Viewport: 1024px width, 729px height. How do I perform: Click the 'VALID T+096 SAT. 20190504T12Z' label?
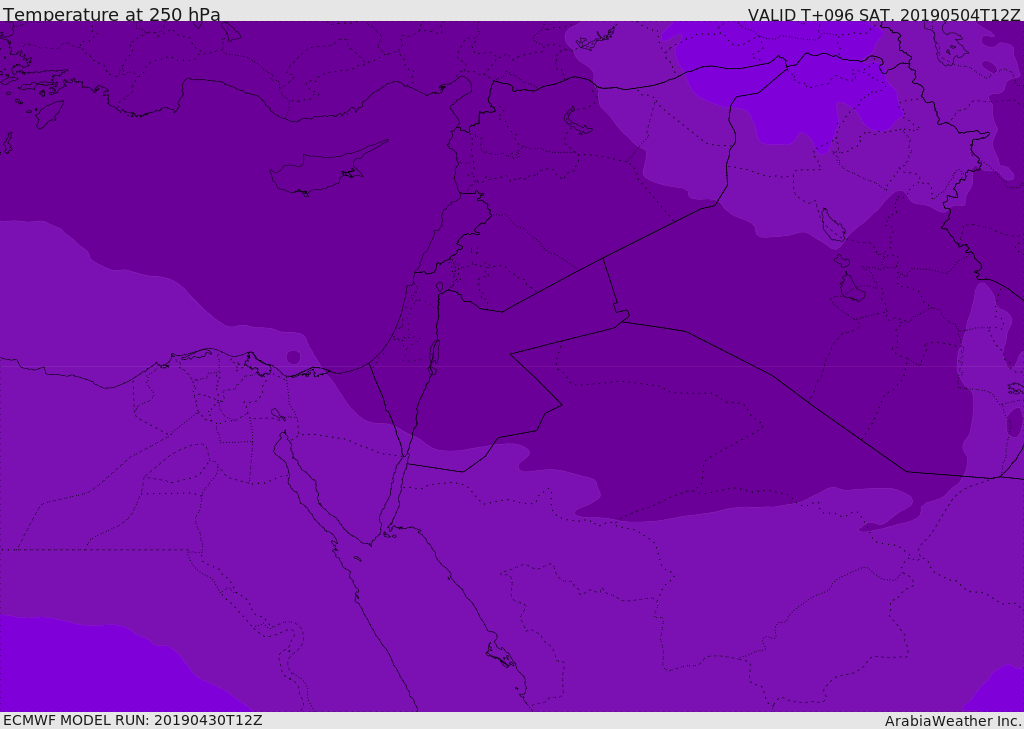(884, 14)
